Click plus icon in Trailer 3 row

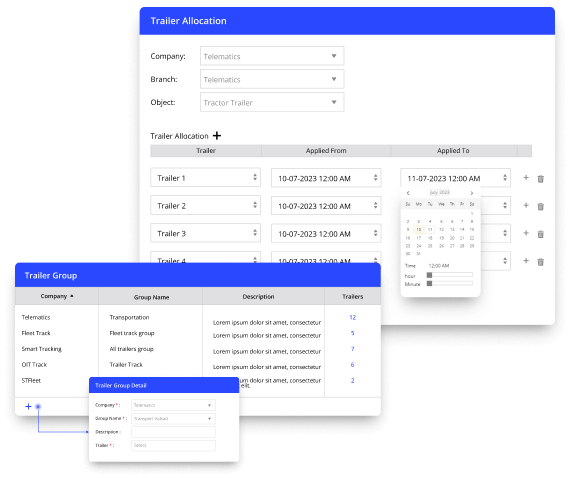(x=526, y=233)
